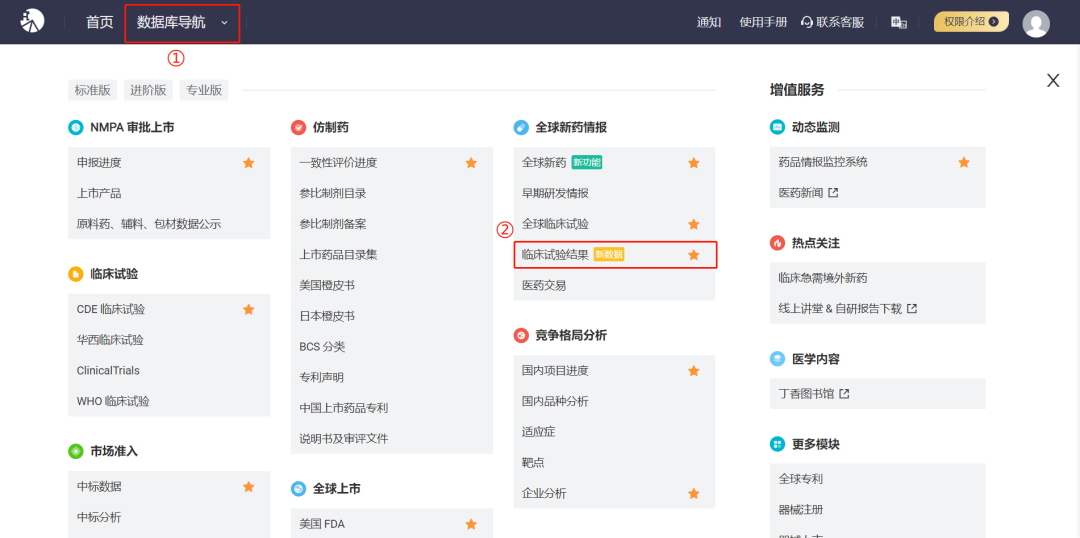The image size is (1080, 538).
Task: Click the NMPA 审批上市 category icon
Action: tap(75, 127)
